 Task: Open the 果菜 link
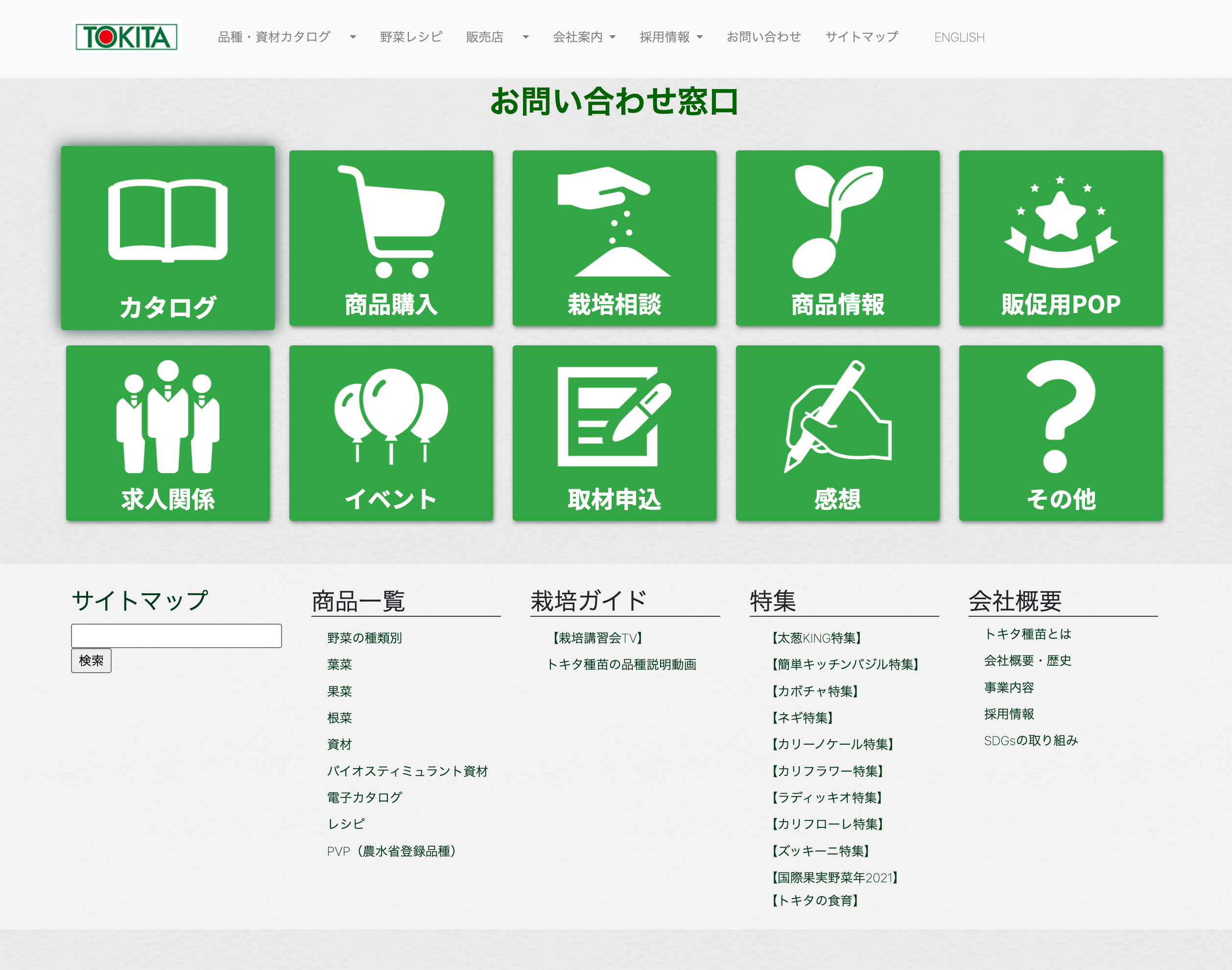[339, 691]
